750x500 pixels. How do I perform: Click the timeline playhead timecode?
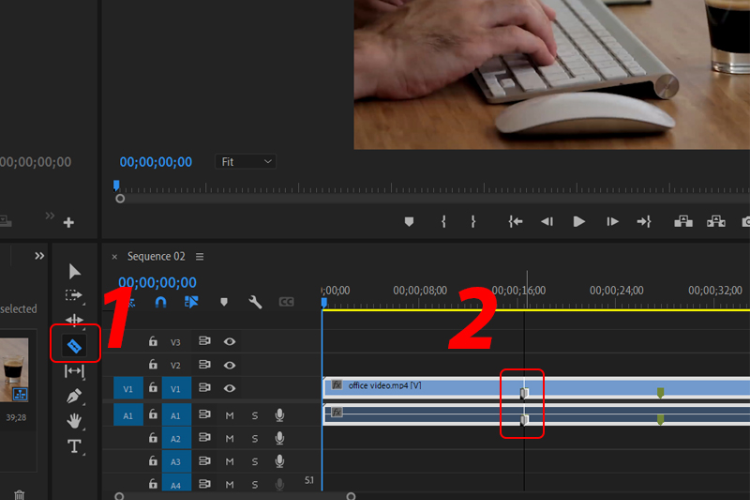157,282
